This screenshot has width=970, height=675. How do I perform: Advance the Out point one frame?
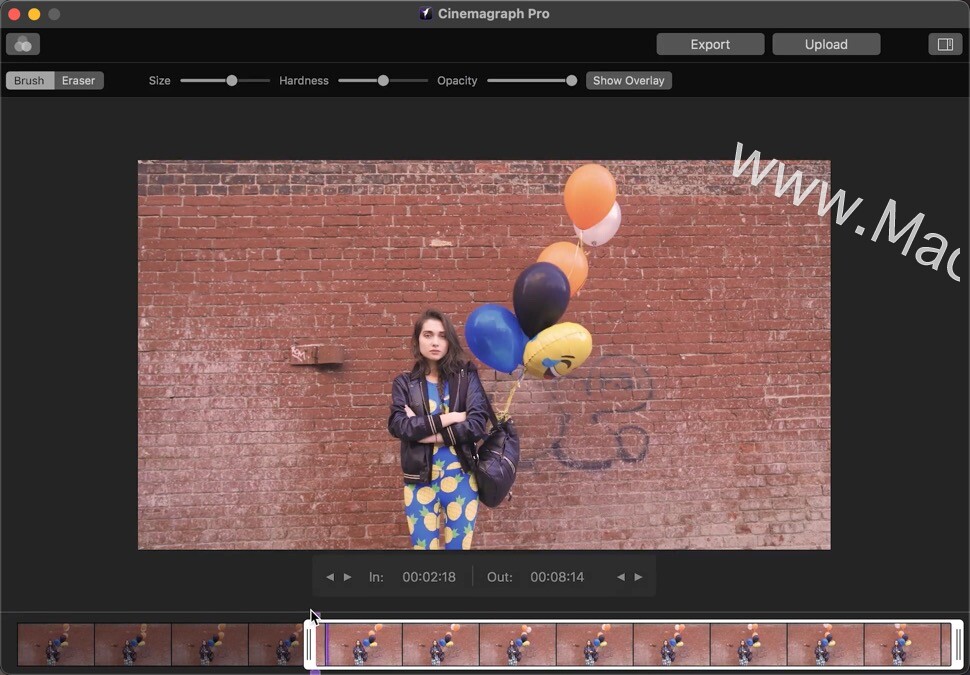point(639,576)
